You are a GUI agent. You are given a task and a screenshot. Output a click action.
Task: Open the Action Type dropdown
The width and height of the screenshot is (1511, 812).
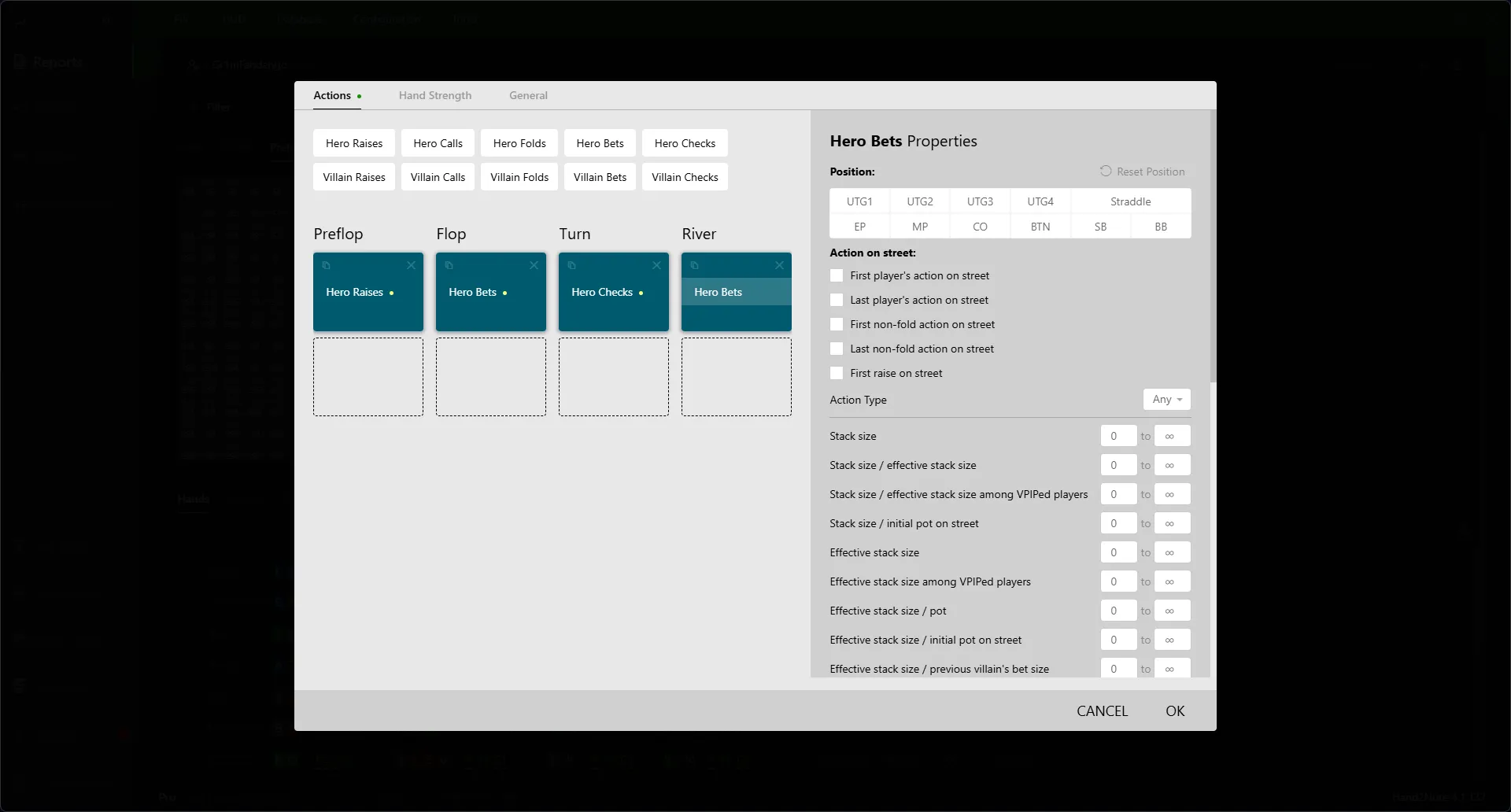[1166, 400]
